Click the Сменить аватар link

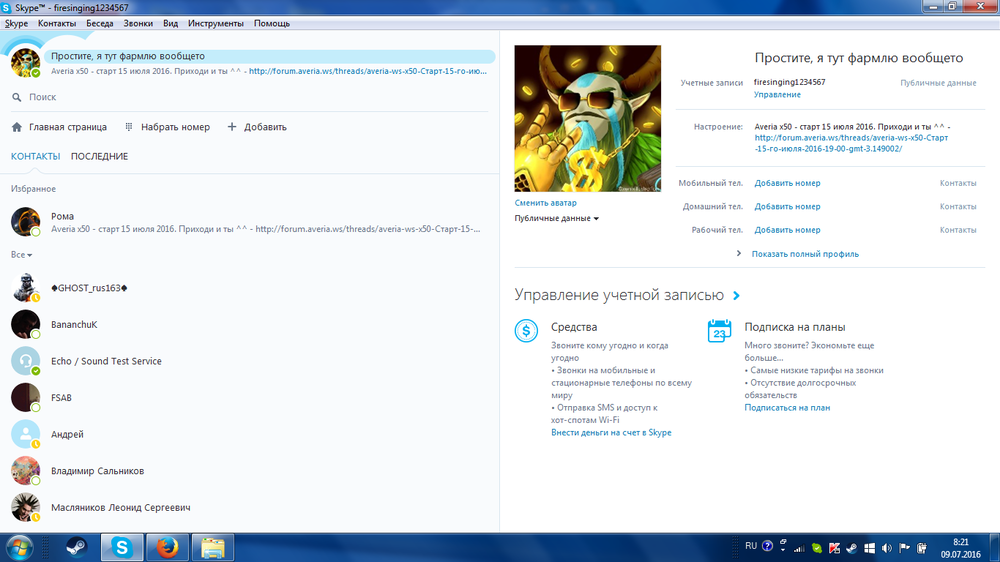tap(545, 203)
